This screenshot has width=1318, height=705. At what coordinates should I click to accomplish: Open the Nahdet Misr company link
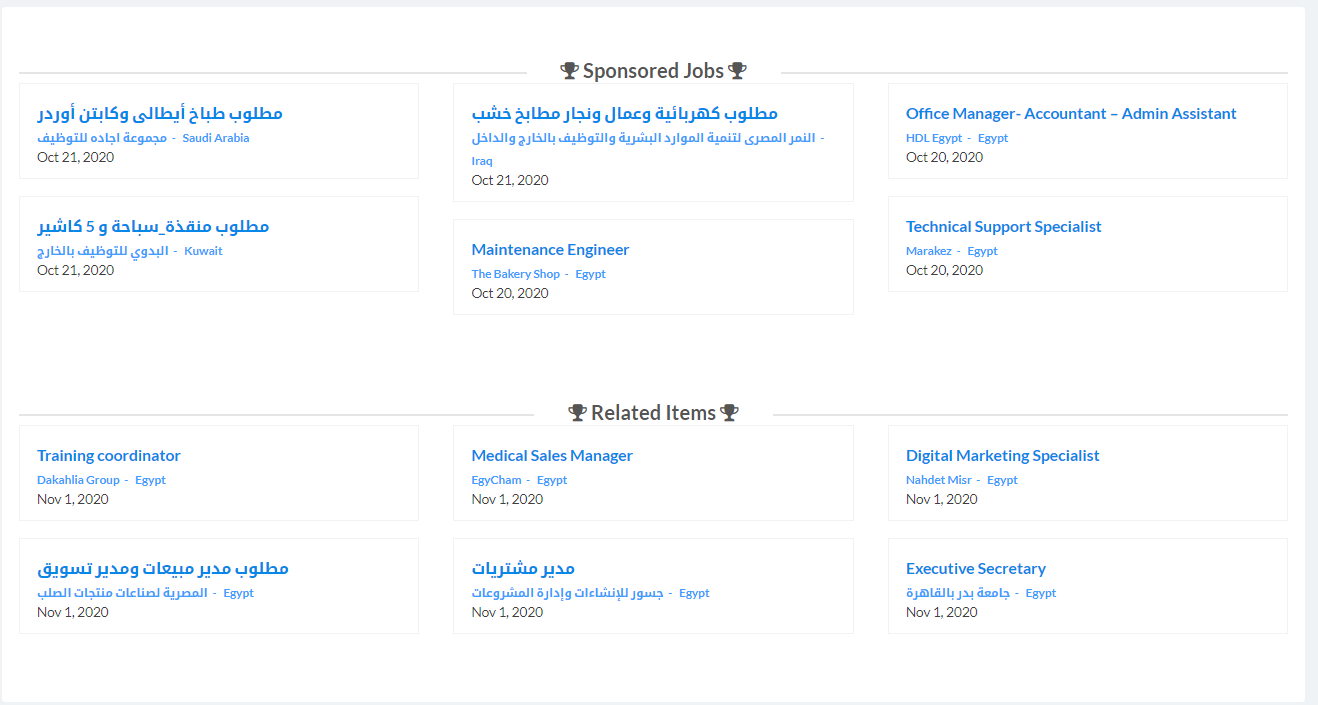tap(938, 480)
